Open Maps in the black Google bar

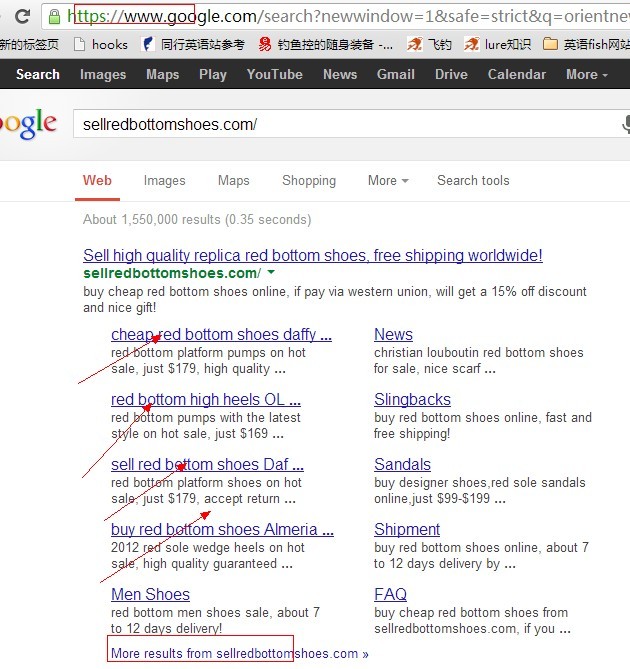(x=163, y=74)
